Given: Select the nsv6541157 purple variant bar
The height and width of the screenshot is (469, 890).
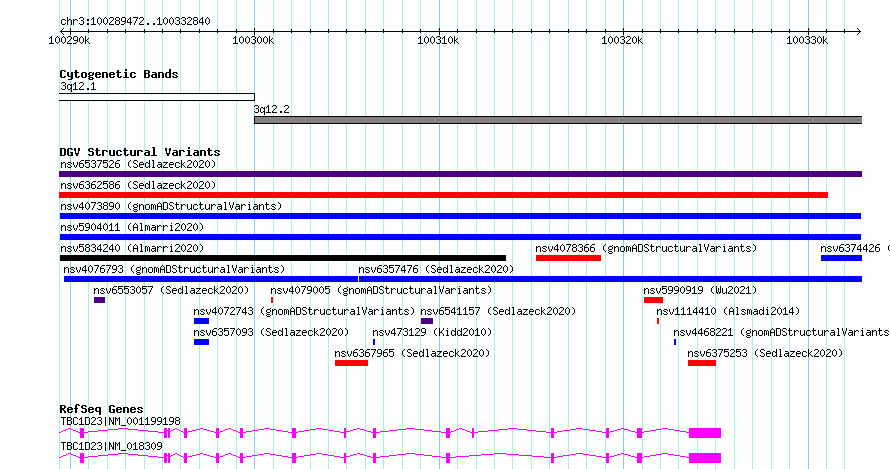Looking at the screenshot, I should pyautogui.click(x=427, y=321).
